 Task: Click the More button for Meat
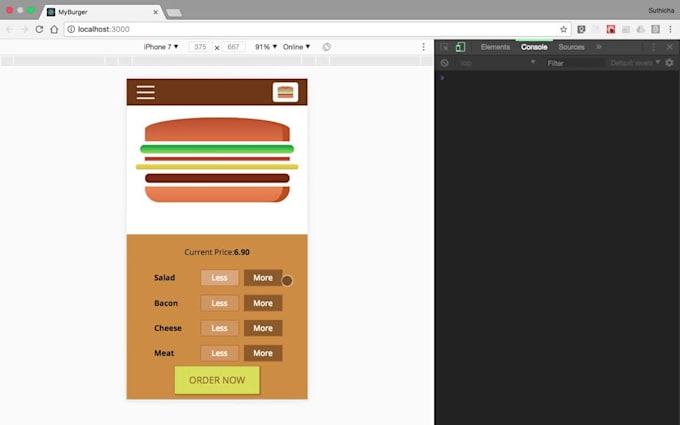[263, 353]
